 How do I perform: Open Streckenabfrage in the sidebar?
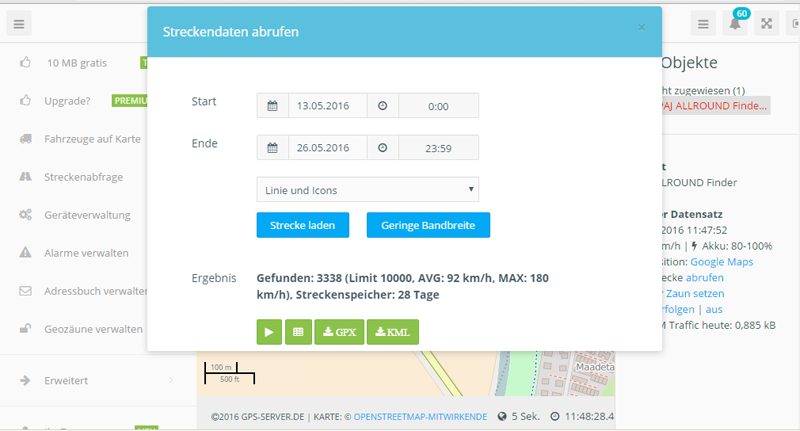82,176
